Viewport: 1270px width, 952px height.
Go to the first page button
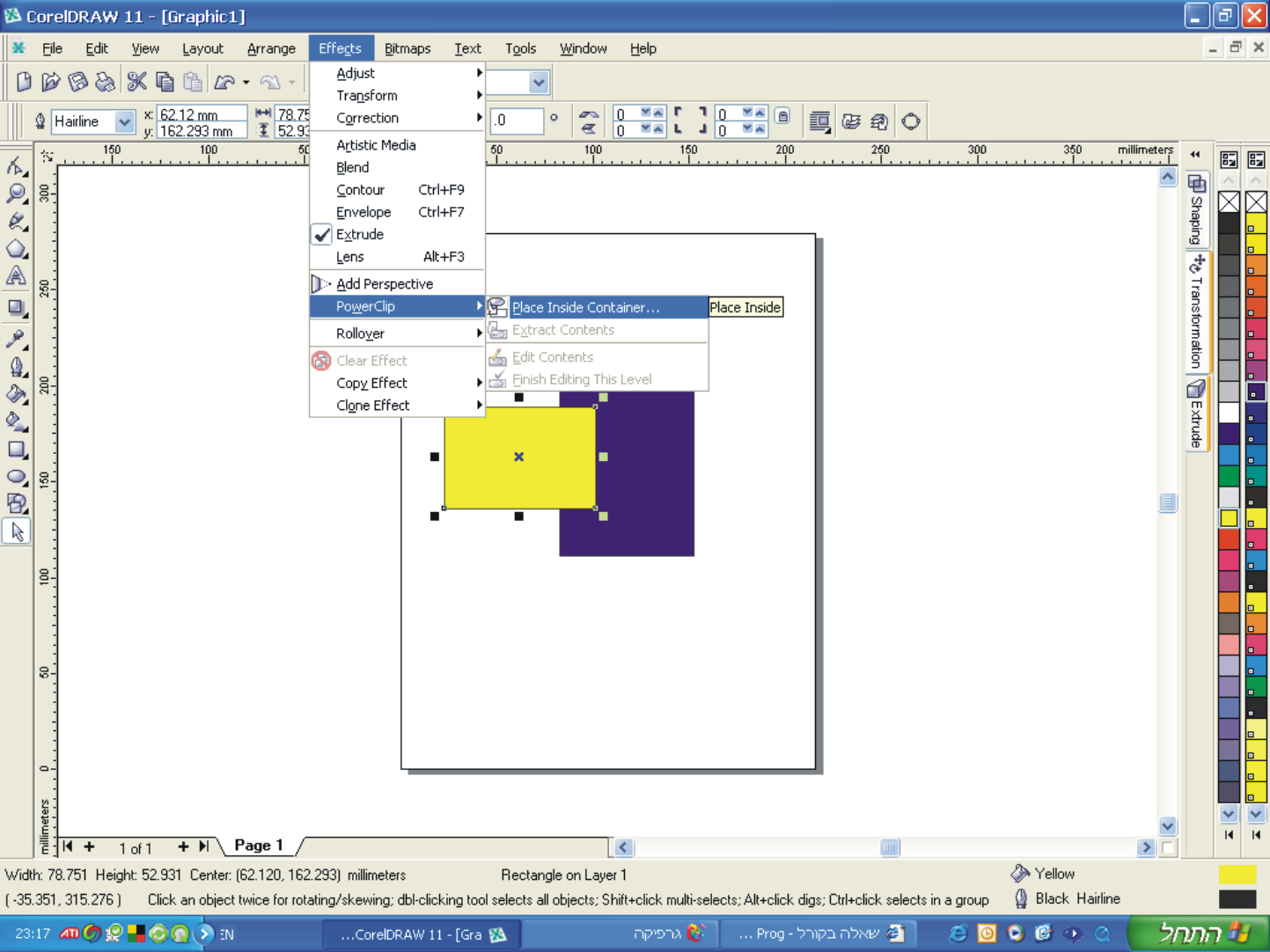tap(68, 846)
